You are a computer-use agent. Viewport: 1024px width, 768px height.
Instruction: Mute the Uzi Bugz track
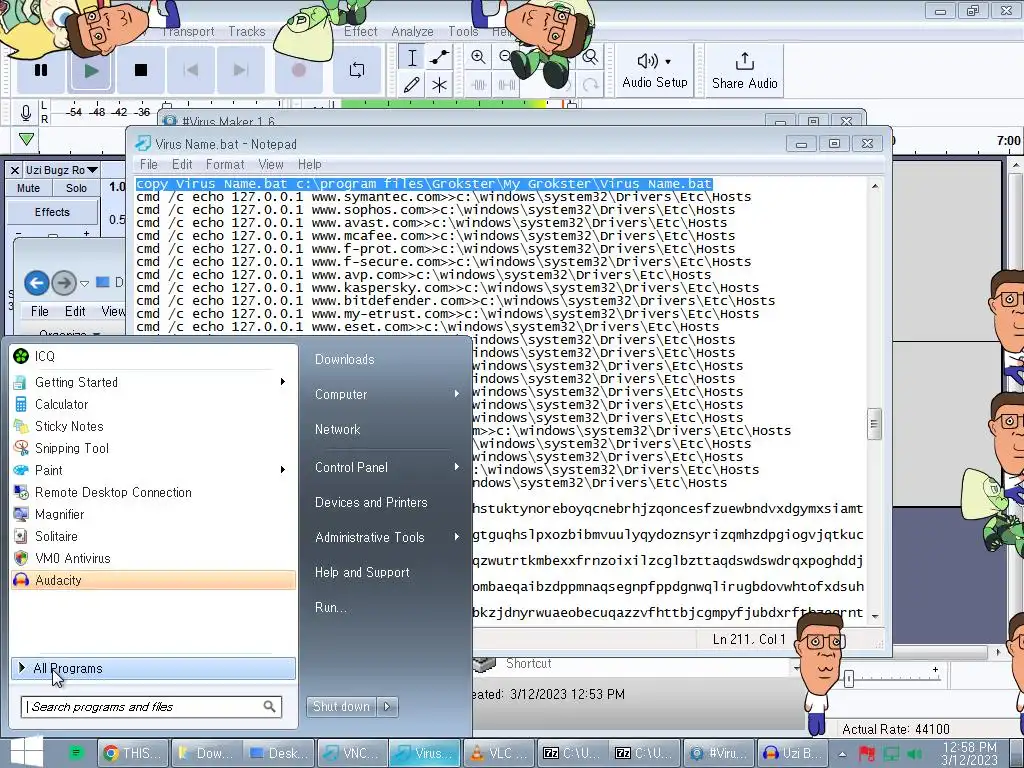point(28,188)
